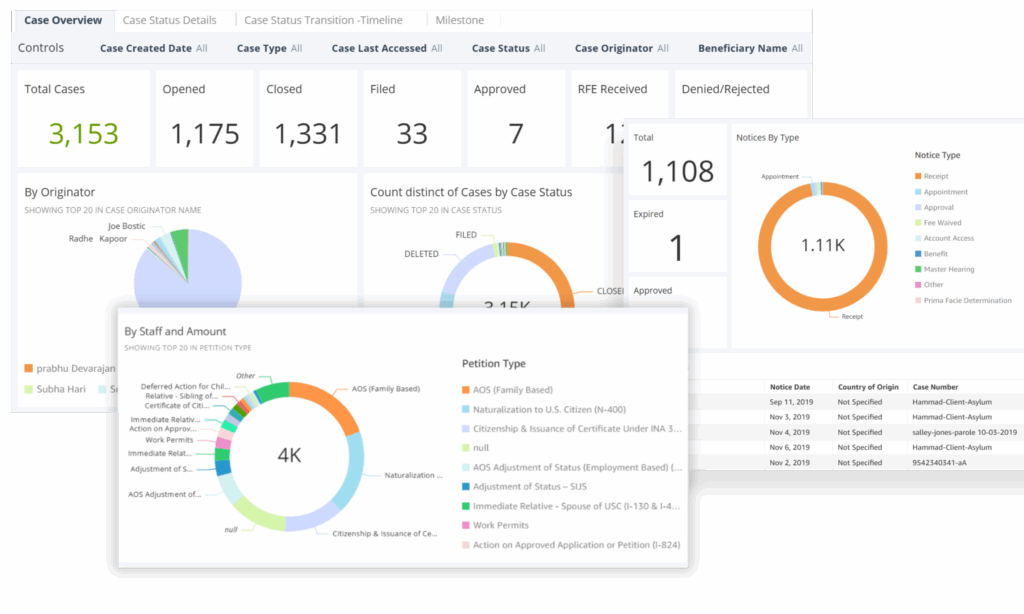Click the orange AOS (Family Based) legend swatch
This screenshot has width=1024, height=614.
pos(465,390)
